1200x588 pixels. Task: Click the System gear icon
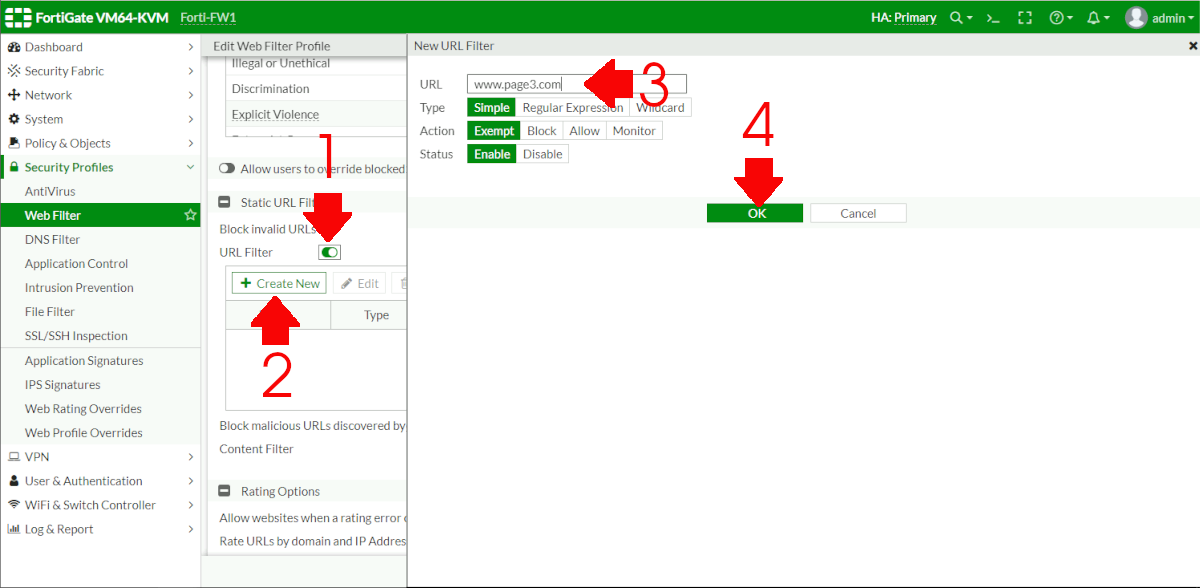[x=14, y=119]
